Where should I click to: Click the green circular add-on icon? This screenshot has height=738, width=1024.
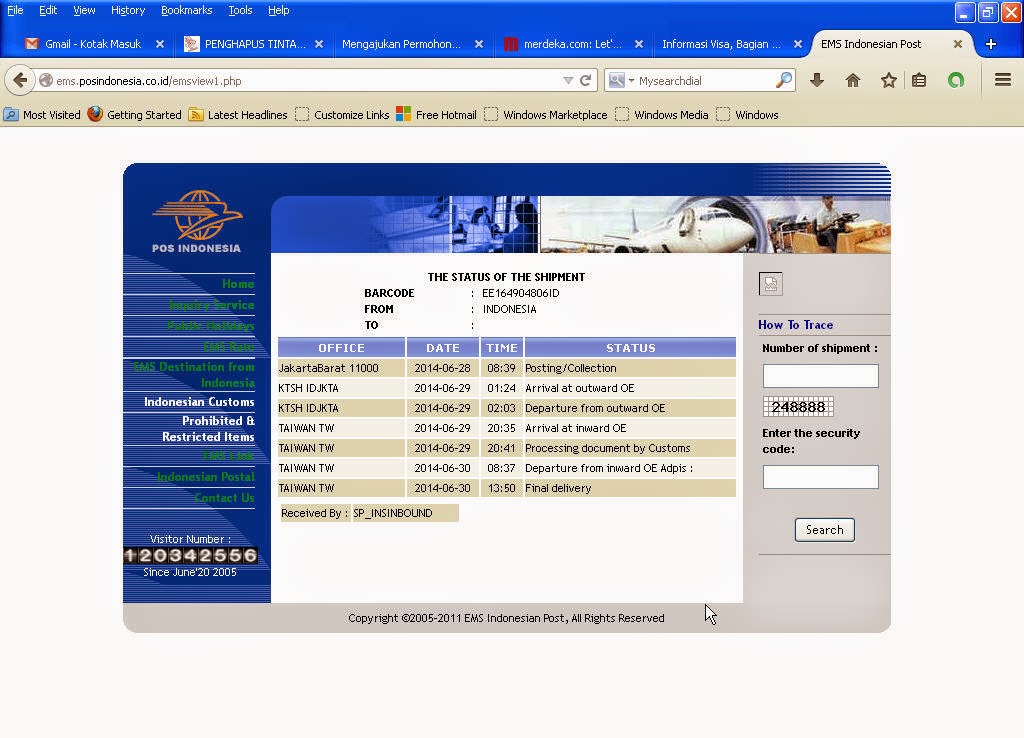tap(956, 80)
